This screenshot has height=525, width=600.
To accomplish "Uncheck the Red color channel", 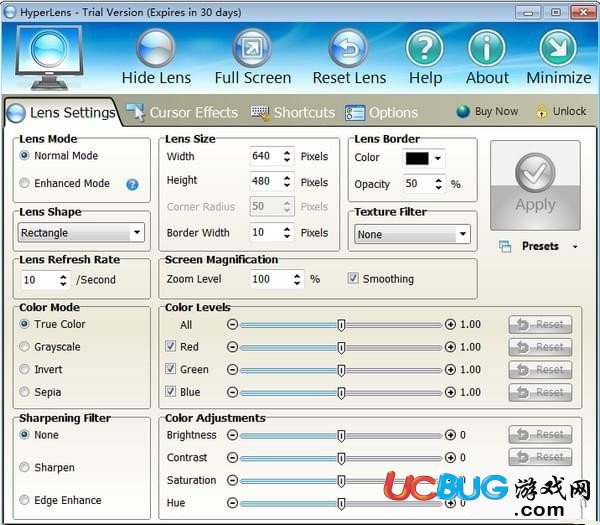I will tap(170, 346).
